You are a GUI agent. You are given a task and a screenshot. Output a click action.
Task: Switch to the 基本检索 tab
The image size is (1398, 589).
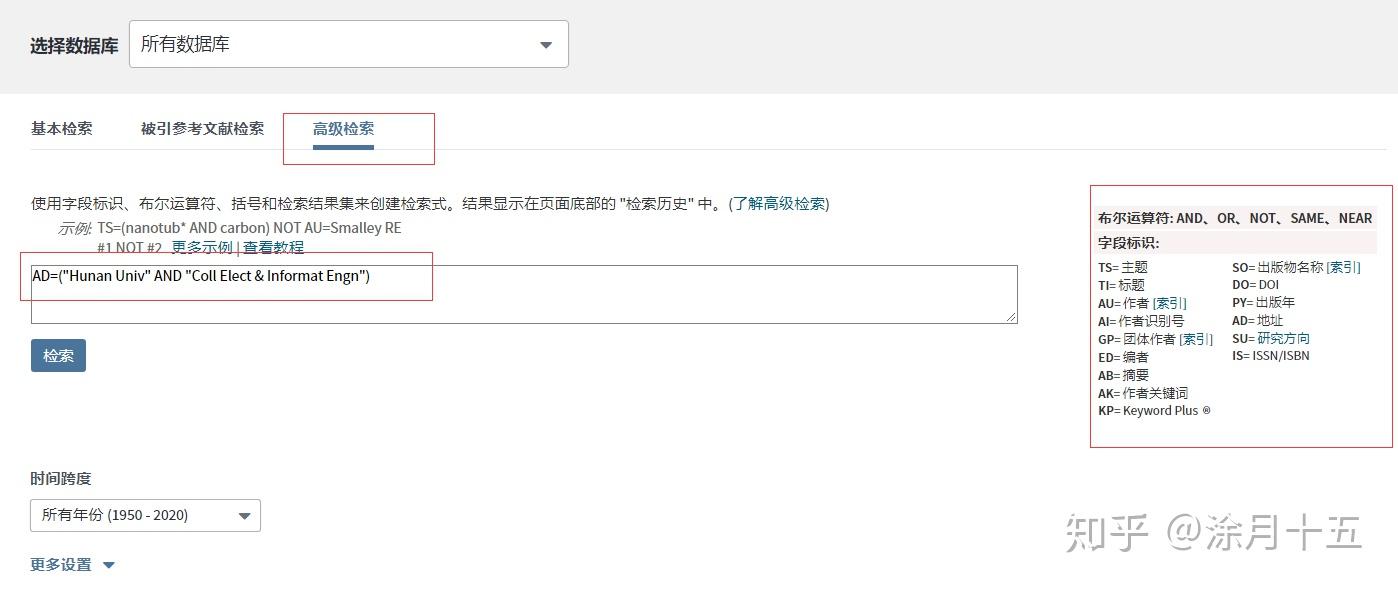click(64, 128)
